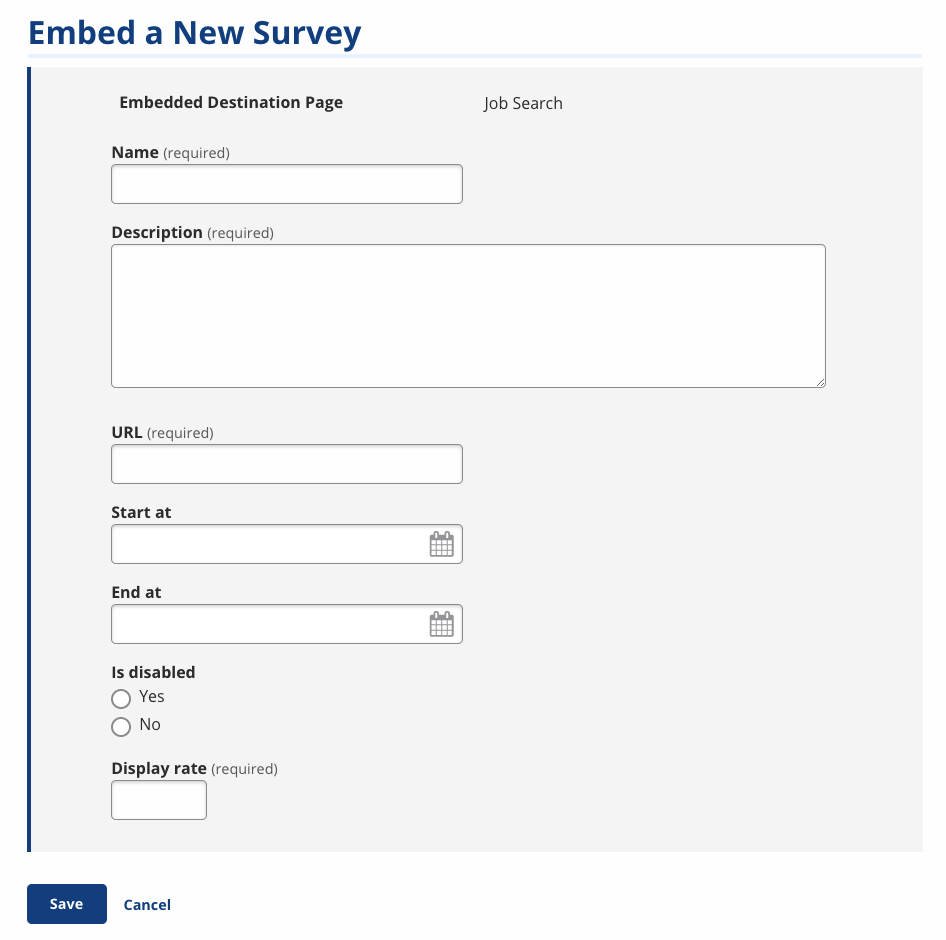Click the Embedded Destination Page label

(231, 102)
